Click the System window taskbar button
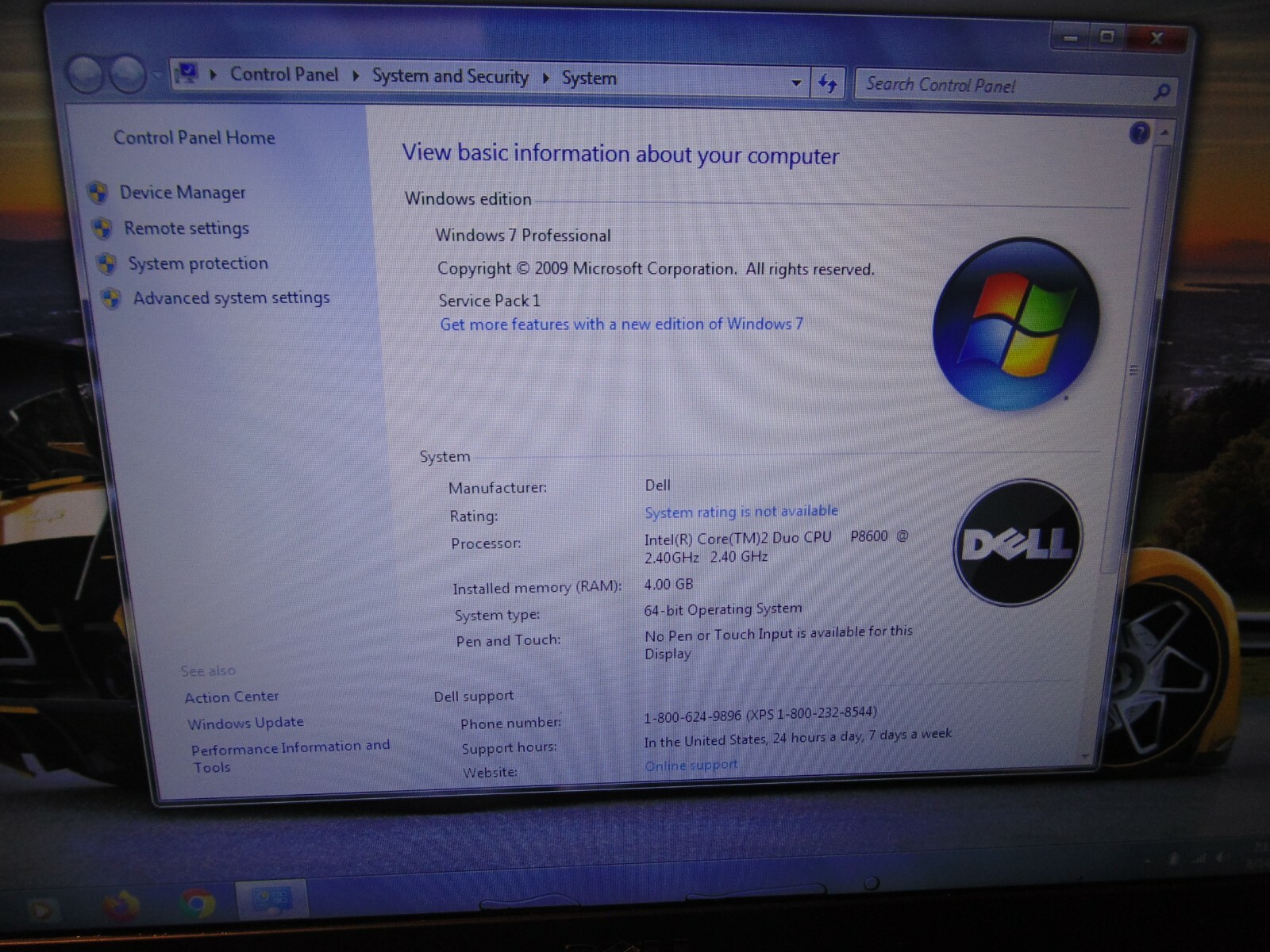 (x=271, y=900)
